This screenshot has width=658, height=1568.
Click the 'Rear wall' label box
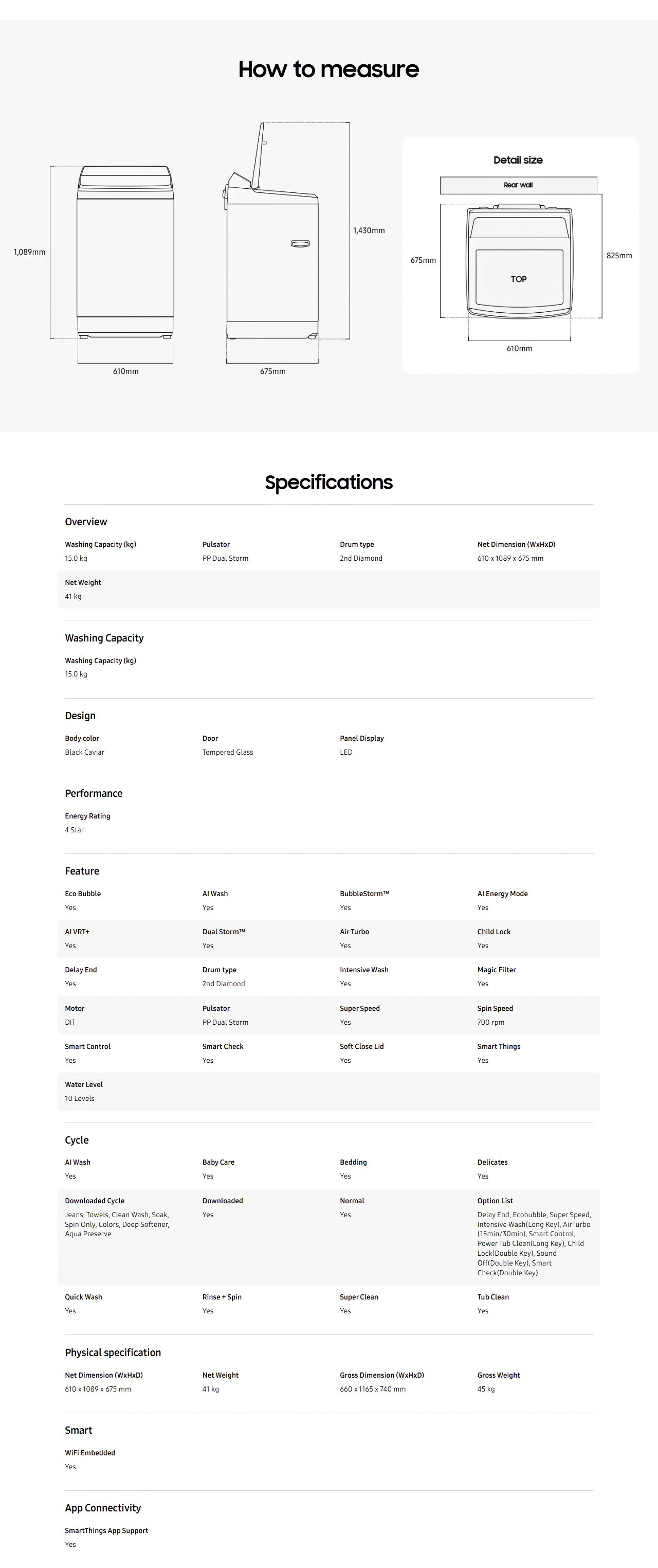pos(518,185)
